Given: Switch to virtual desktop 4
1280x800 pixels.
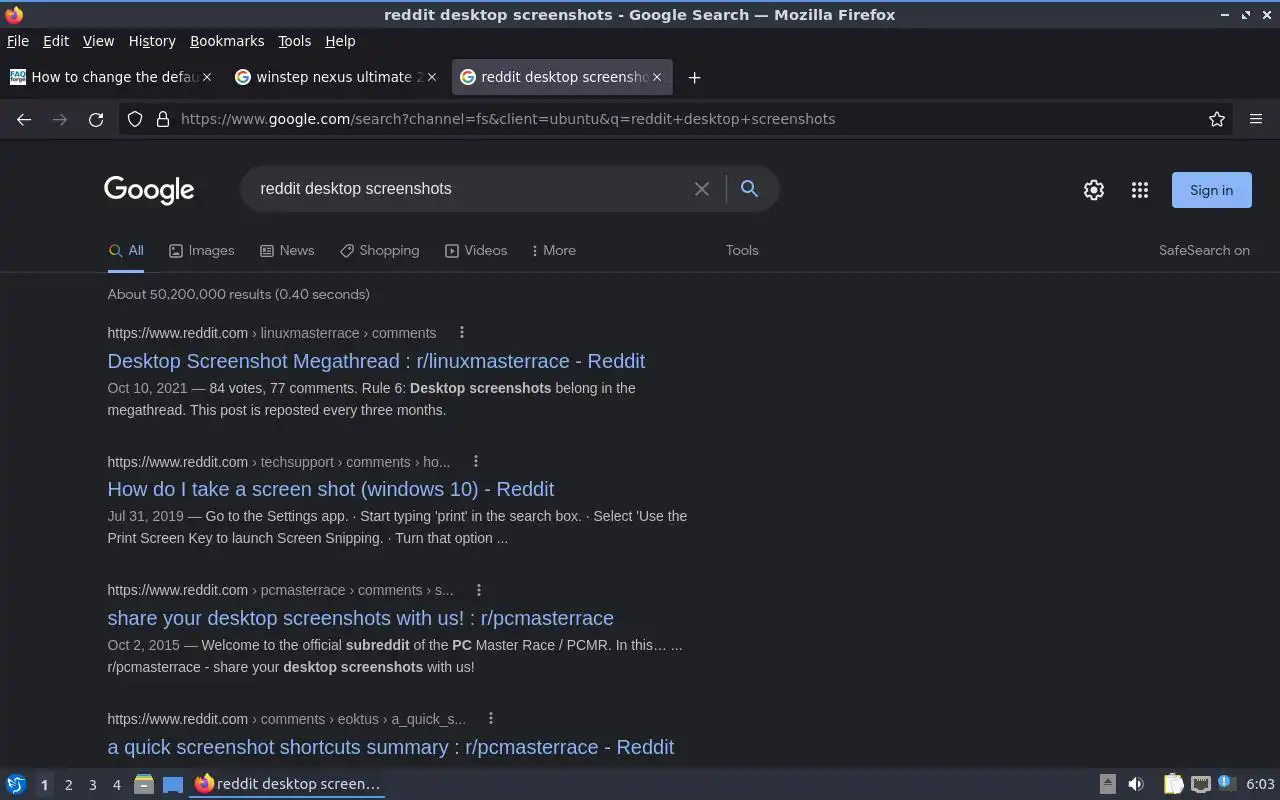Looking at the screenshot, I should [116, 785].
